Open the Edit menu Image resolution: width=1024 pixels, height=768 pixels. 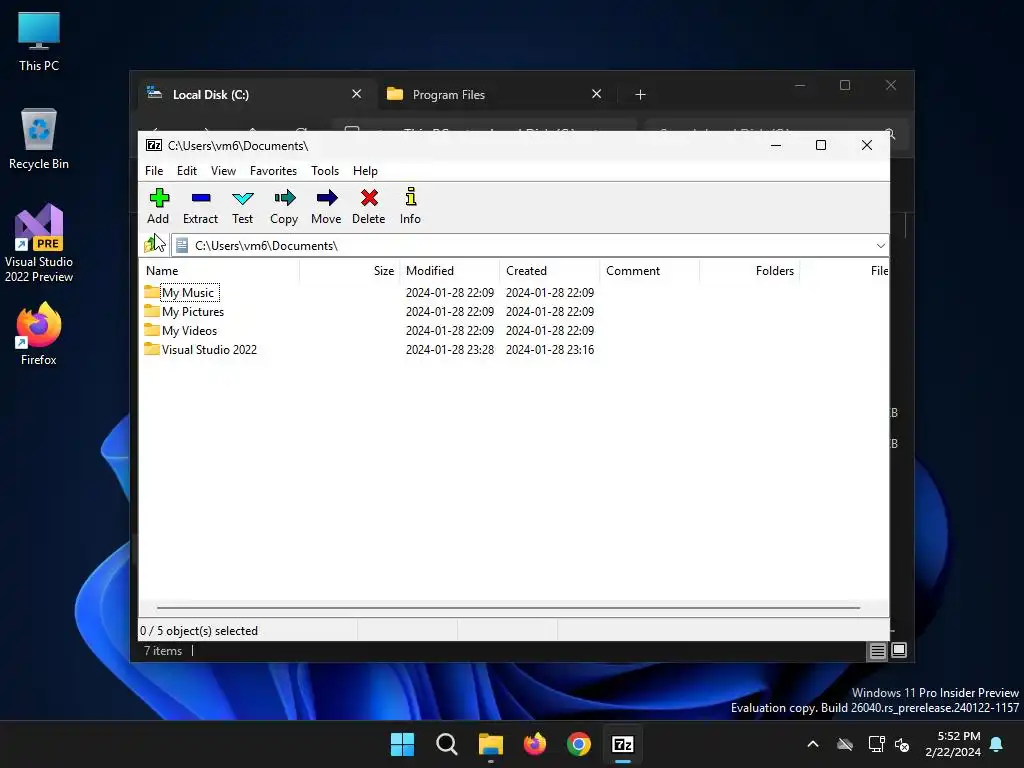(187, 170)
